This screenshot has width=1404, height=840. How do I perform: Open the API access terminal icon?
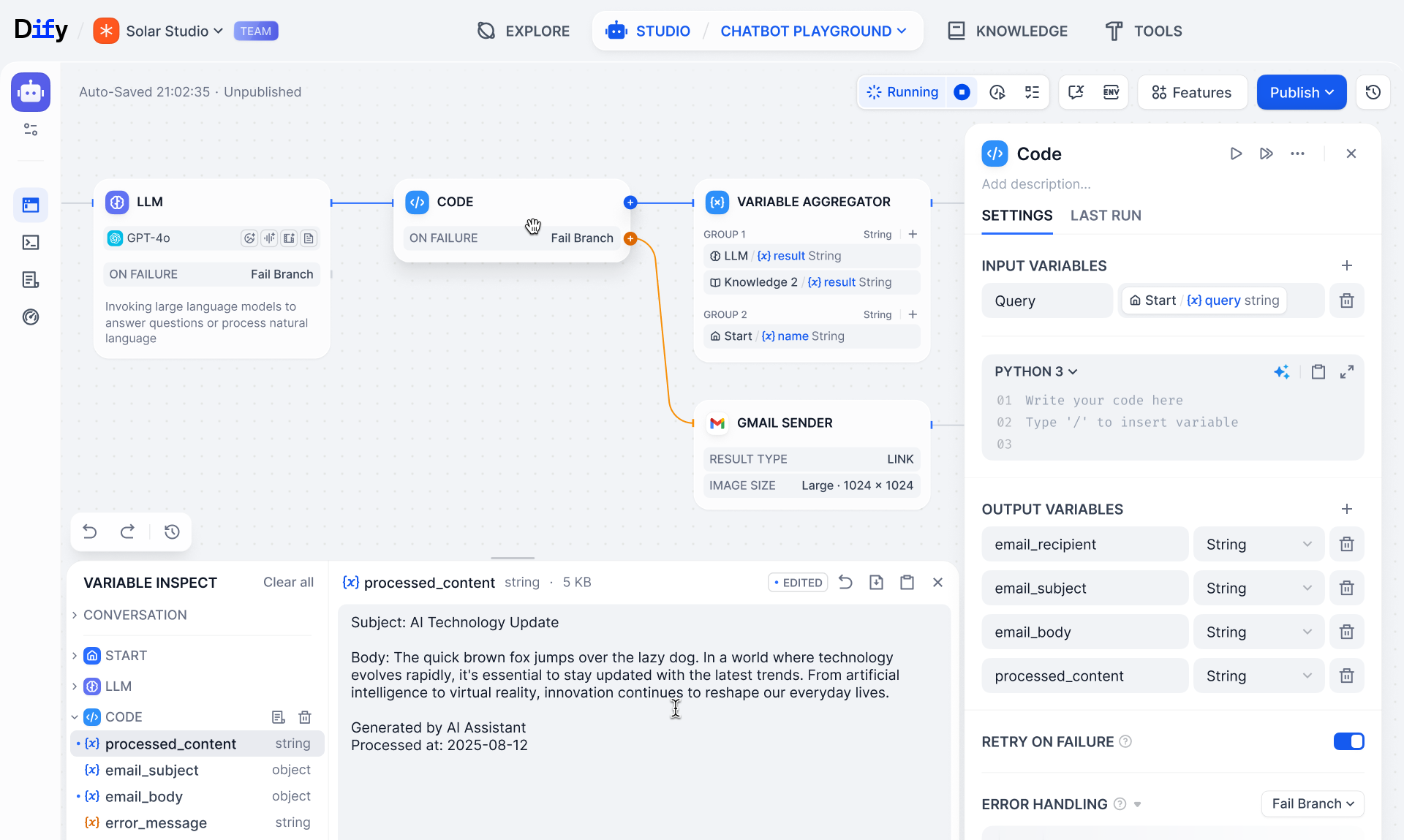(x=31, y=243)
